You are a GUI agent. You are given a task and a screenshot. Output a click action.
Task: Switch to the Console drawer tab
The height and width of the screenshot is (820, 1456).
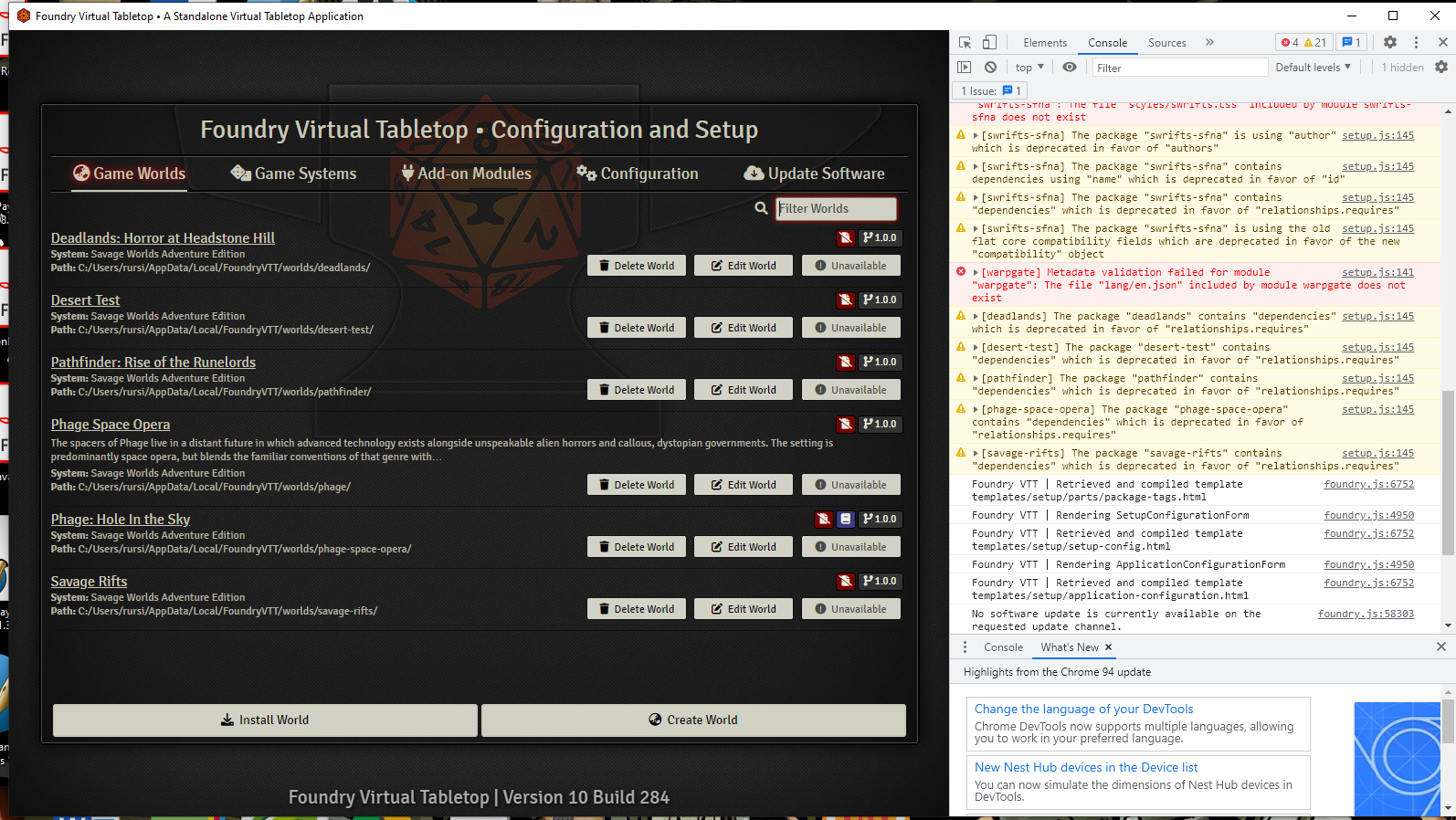pyautogui.click(x=1003, y=647)
